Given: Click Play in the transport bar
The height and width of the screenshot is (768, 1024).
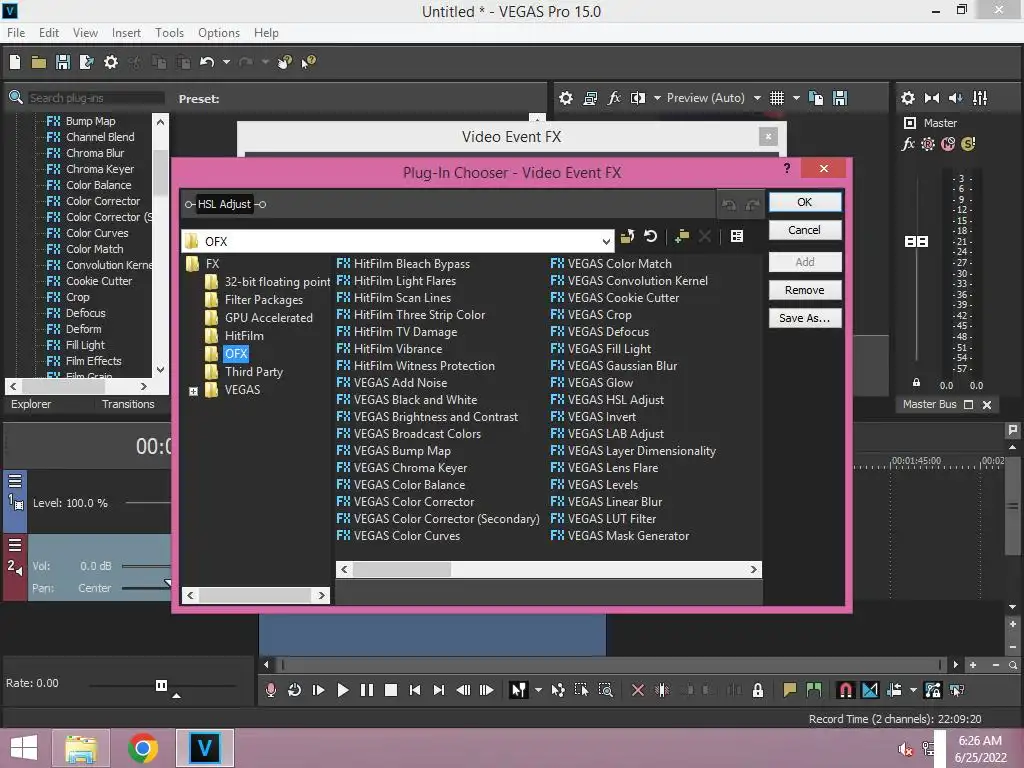Looking at the screenshot, I should click(x=342, y=690).
